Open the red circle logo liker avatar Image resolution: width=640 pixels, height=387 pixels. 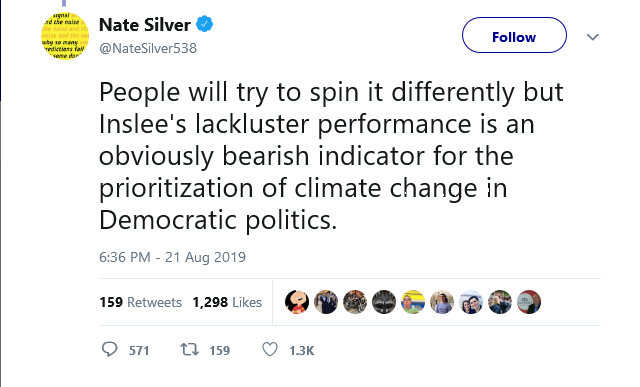(x=529, y=302)
